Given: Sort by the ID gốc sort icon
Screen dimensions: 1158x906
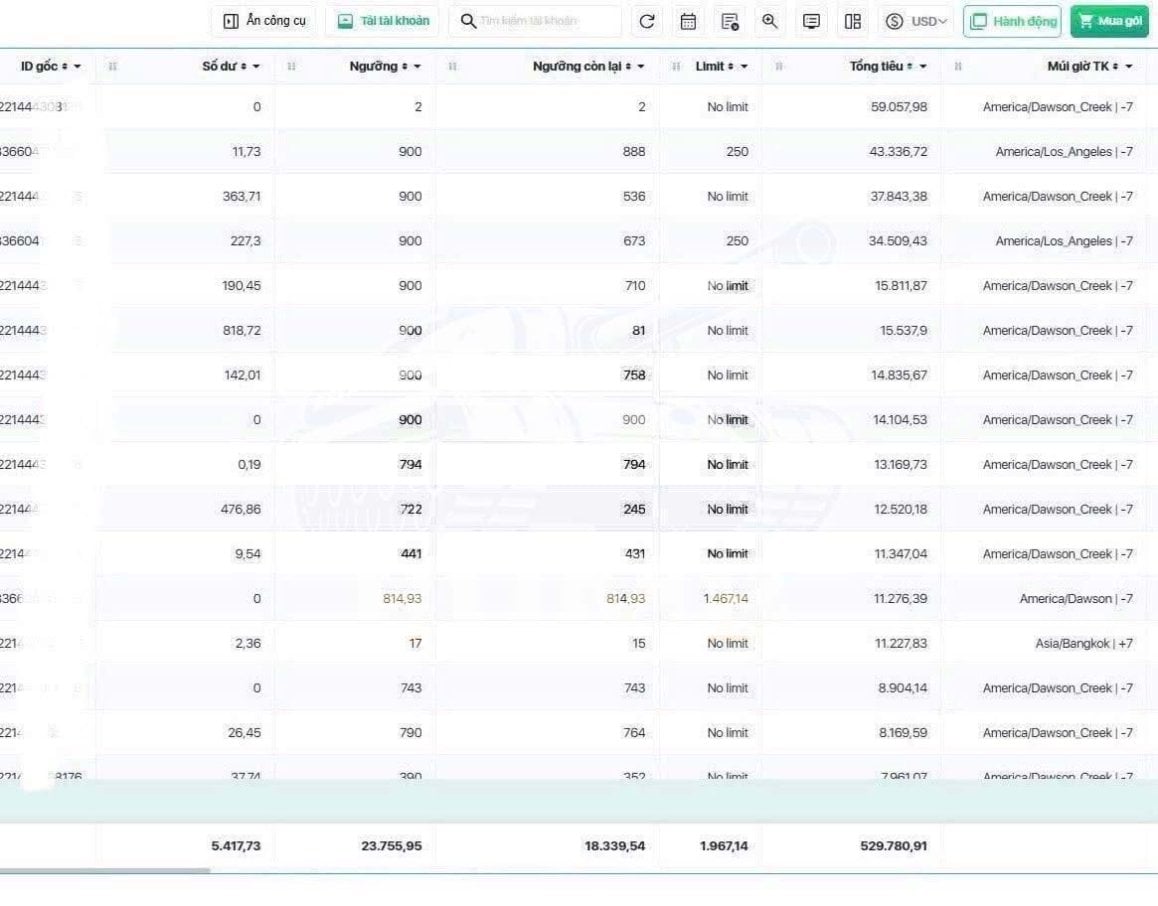Looking at the screenshot, I should pos(65,66).
